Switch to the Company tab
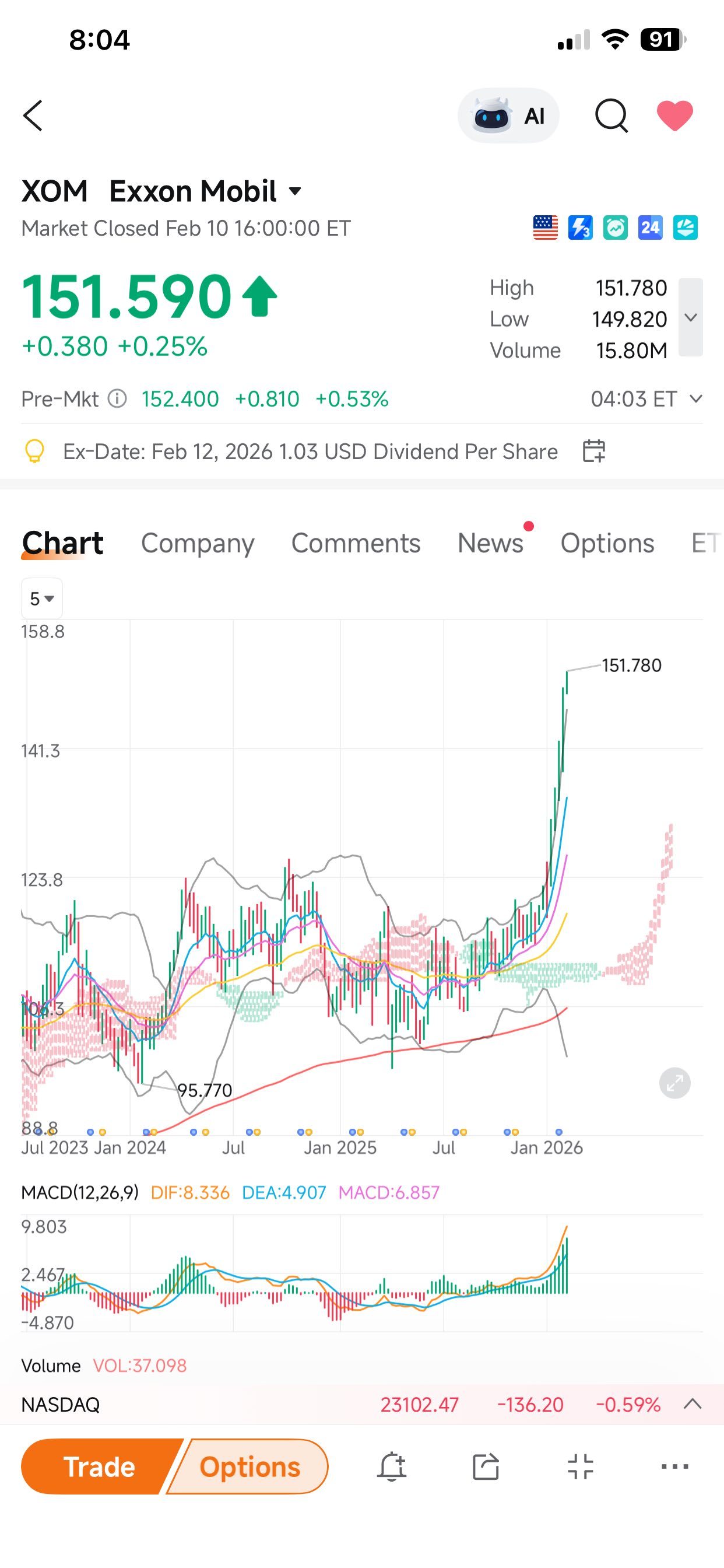The width and height of the screenshot is (724, 1568). (x=198, y=543)
